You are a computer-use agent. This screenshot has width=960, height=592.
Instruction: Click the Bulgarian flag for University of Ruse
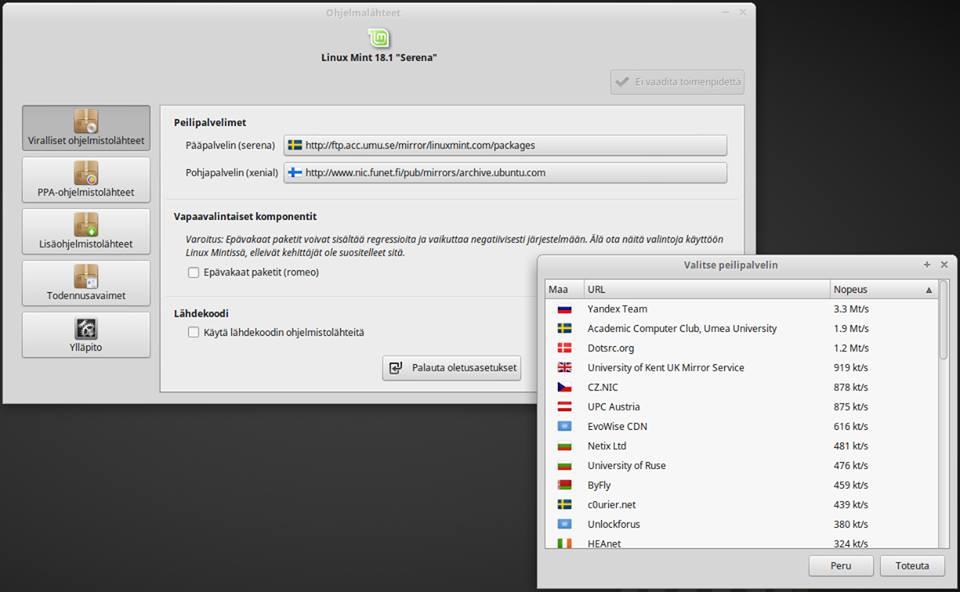point(564,466)
